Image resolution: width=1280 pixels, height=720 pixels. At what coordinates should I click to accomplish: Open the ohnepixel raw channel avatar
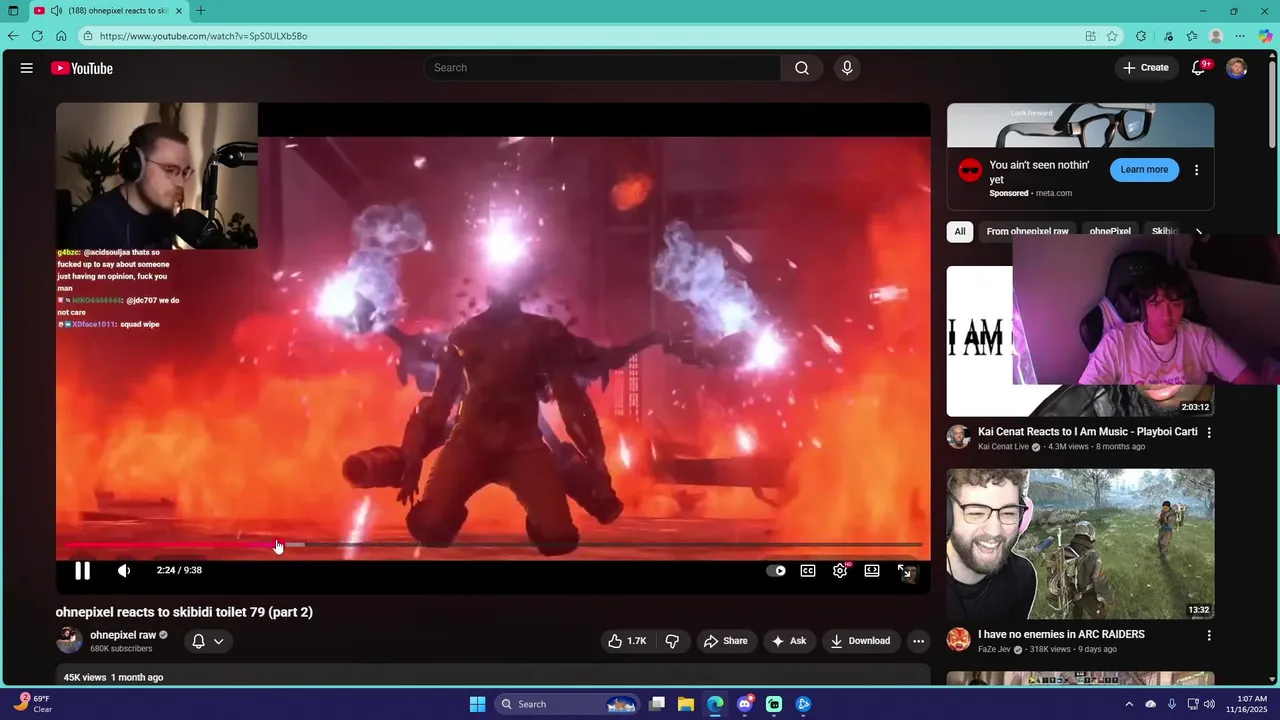69,641
